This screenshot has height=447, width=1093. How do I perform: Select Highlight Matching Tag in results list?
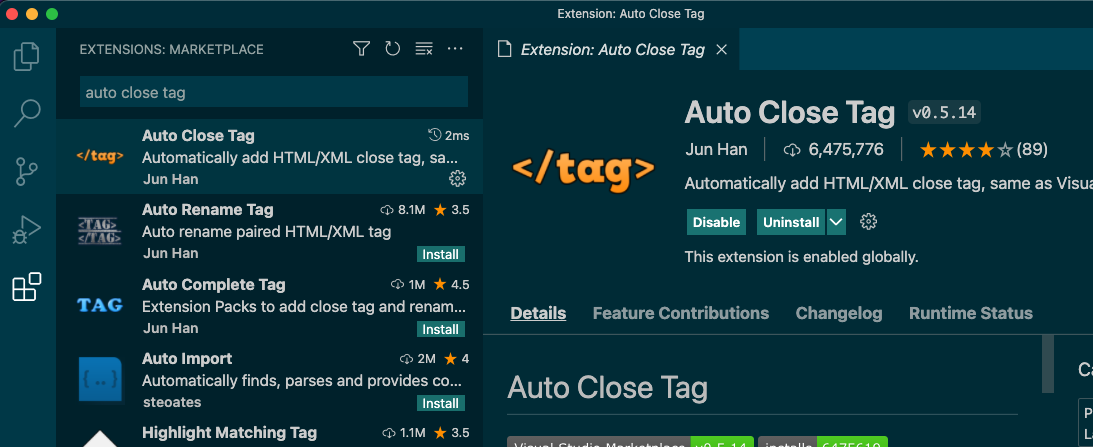click(x=269, y=432)
